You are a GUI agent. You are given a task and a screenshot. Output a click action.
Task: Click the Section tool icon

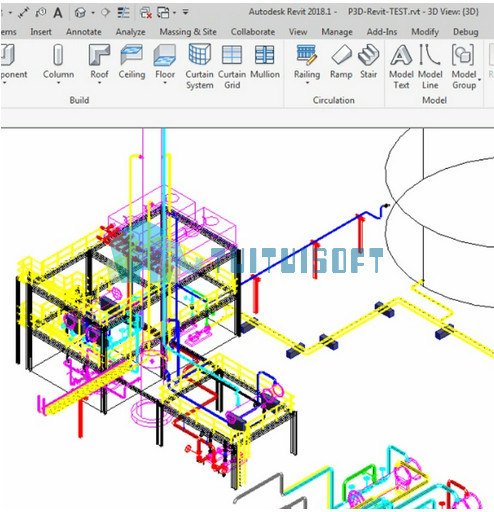105,13
